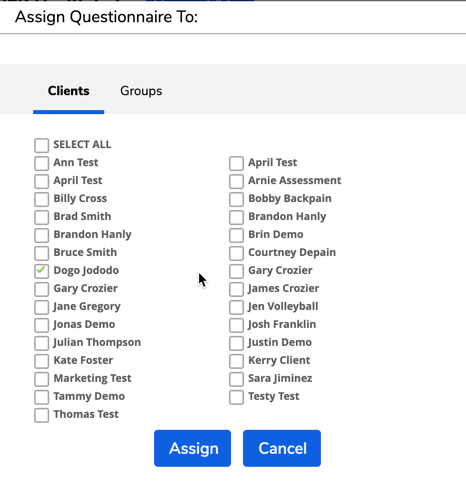Check the Marketing Test checkbox
The height and width of the screenshot is (486, 466).
(41, 379)
